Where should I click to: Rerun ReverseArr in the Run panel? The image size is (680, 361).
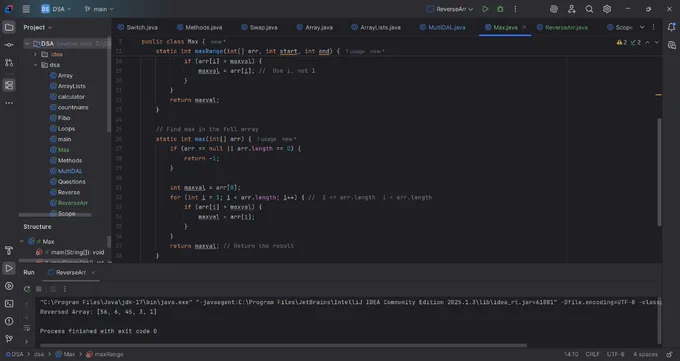coord(27,289)
